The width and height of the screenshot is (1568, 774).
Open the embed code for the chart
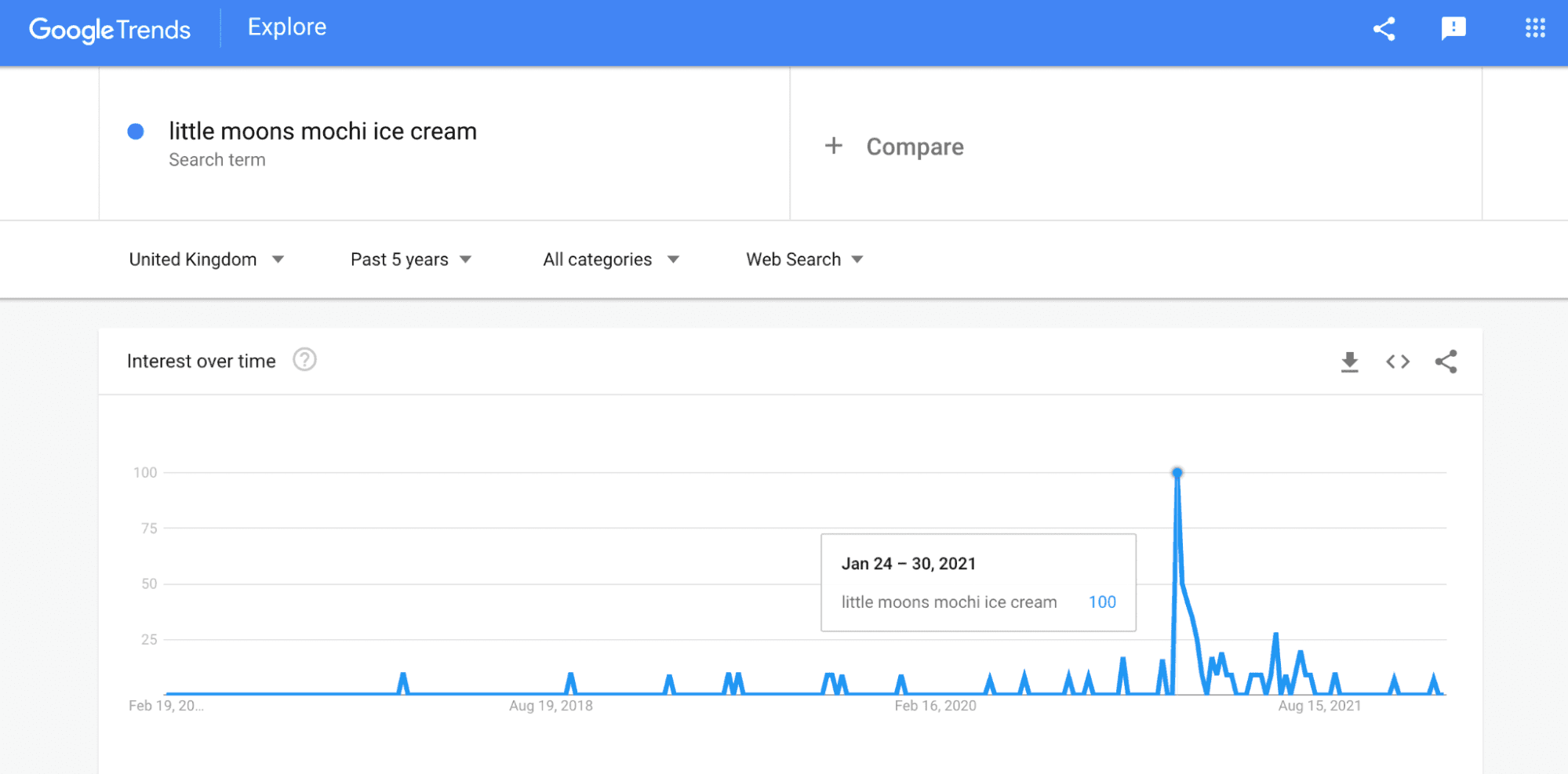point(1397,362)
